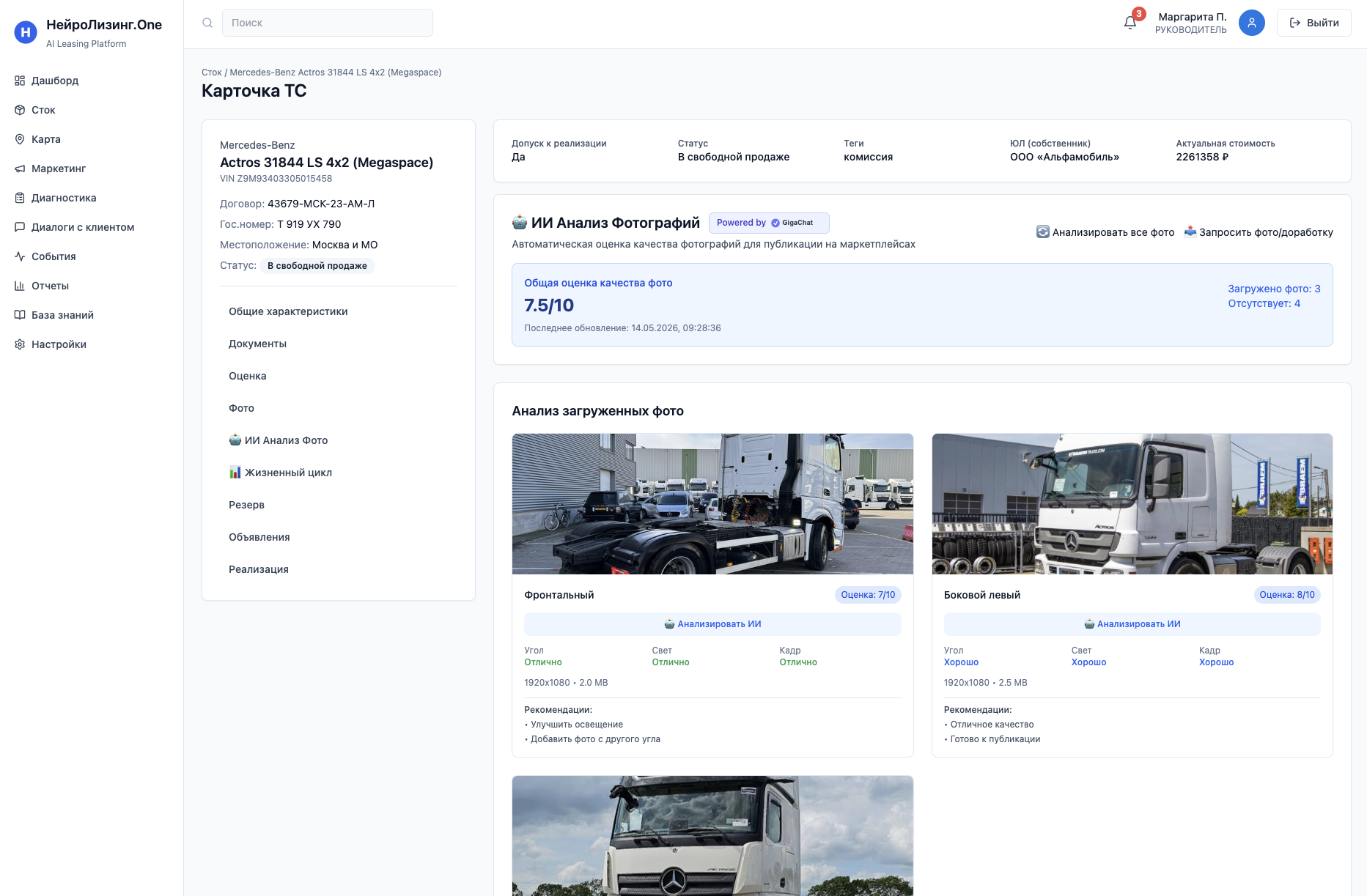Click Запросить фото/доработку button
1367x896 pixels.
pos(1259,232)
